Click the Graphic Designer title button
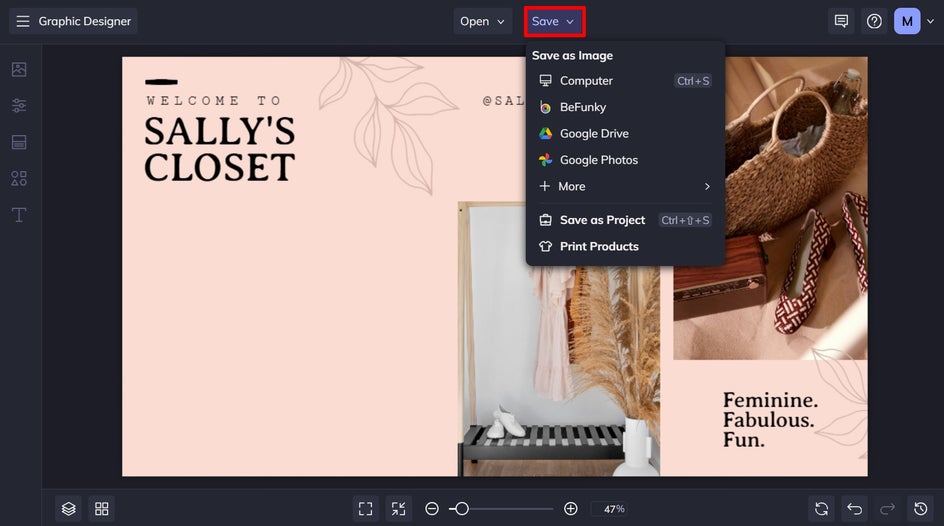 [73, 22]
